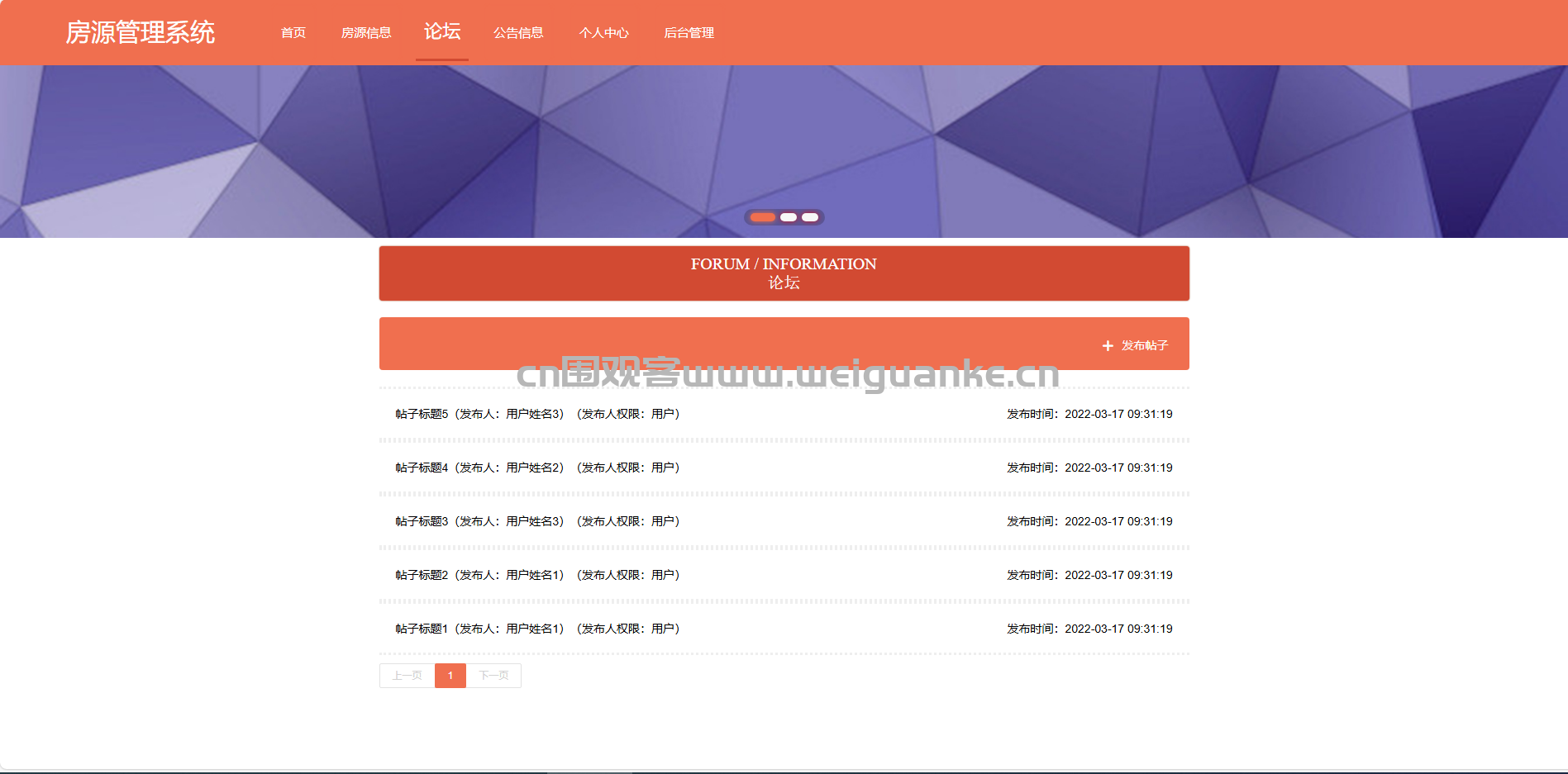The image size is (1568, 774).
Task: Click the 上一页 pagination button
Action: click(x=407, y=676)
